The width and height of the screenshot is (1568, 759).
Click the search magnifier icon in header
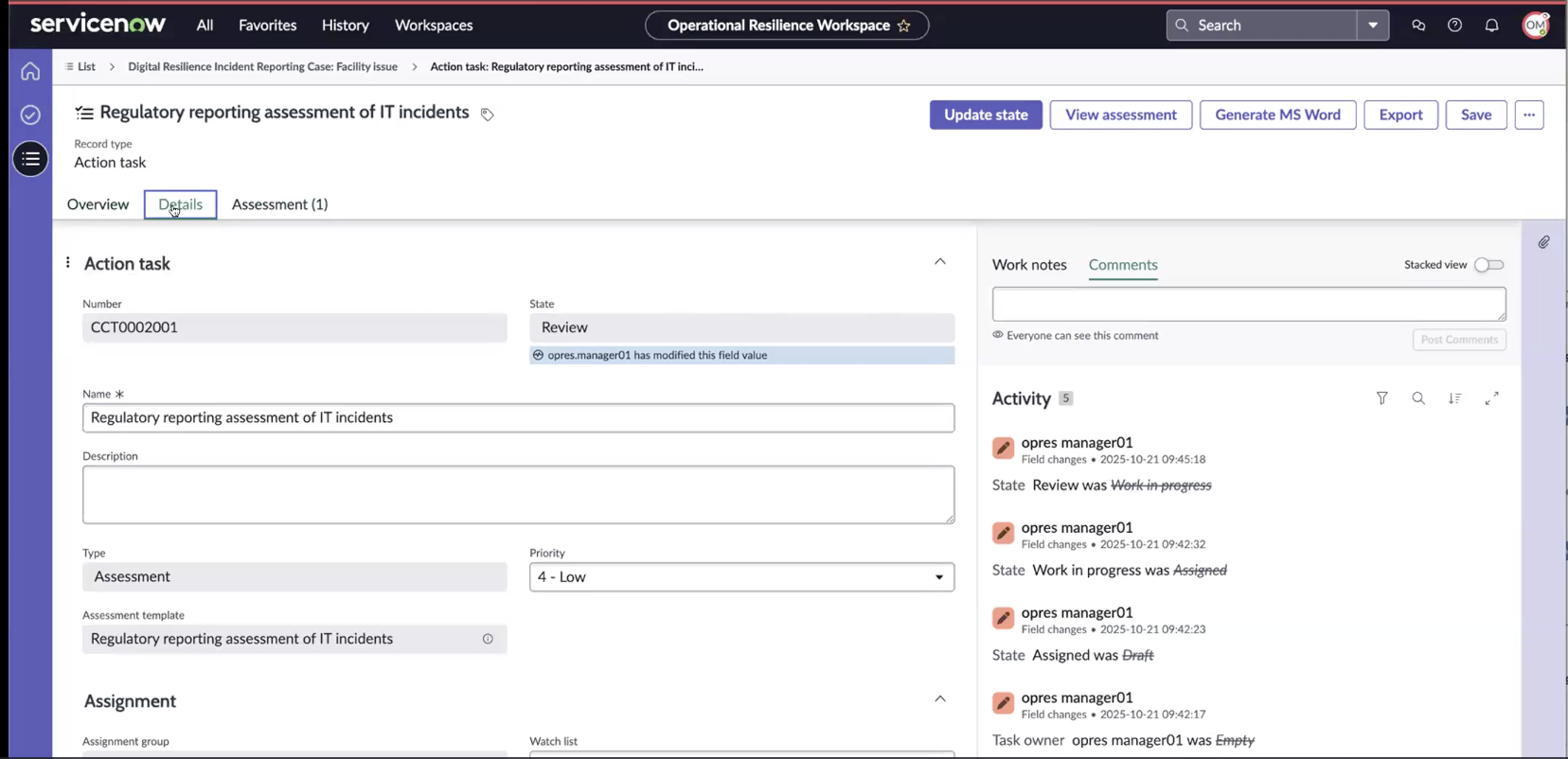tap(1182, 26)
